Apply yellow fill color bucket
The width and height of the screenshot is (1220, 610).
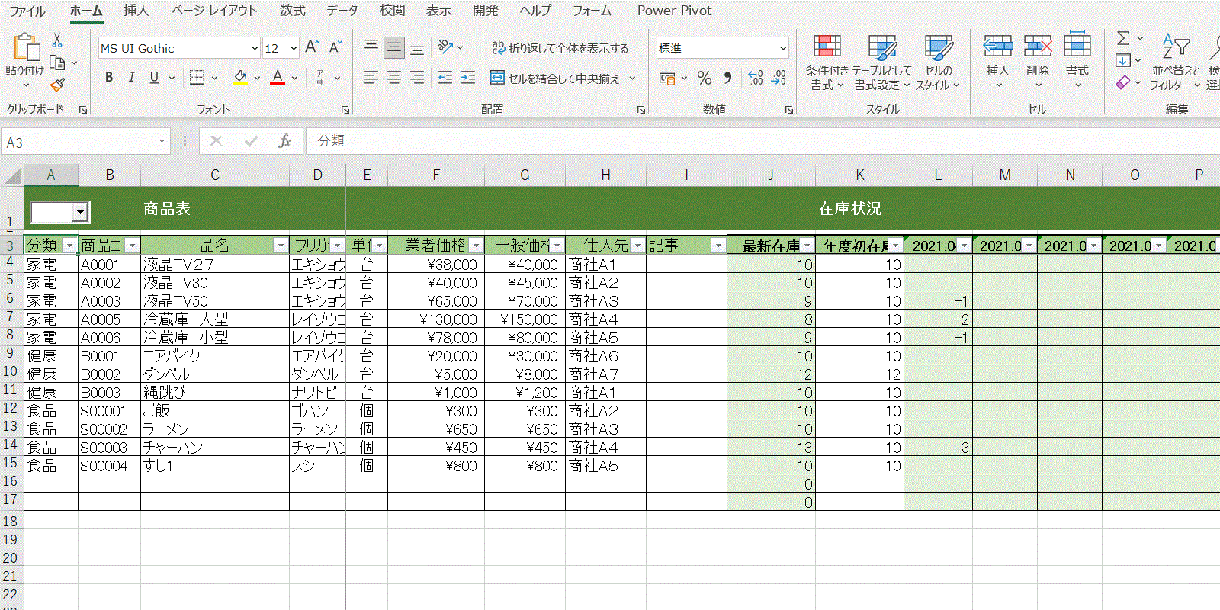point(240,77)
